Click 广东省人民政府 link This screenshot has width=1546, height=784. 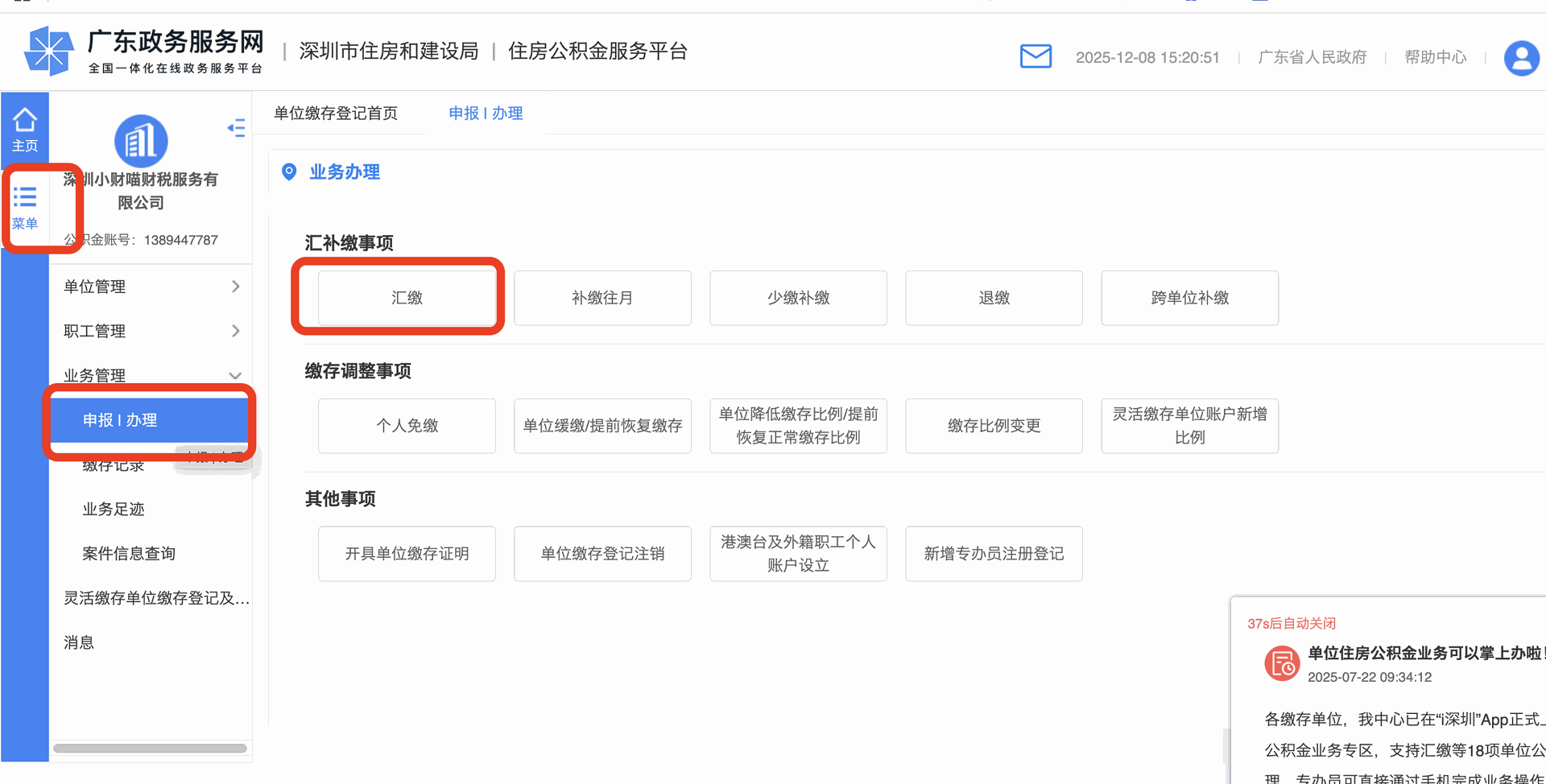(x=1312, y=57)
